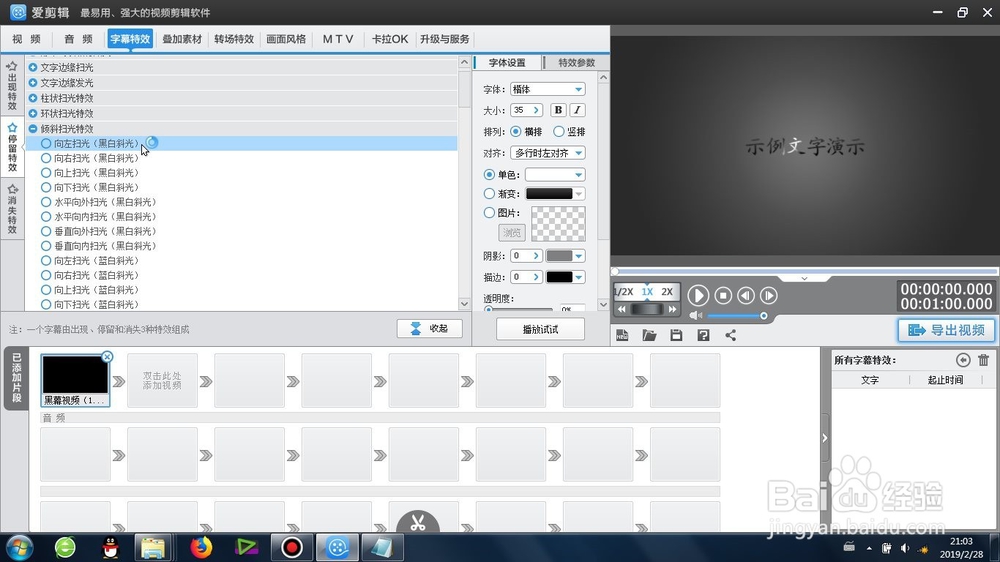1000x562 pixels.
Task: Collapse 倾斜扫光特效 effect group
Action: coord(33,128)
